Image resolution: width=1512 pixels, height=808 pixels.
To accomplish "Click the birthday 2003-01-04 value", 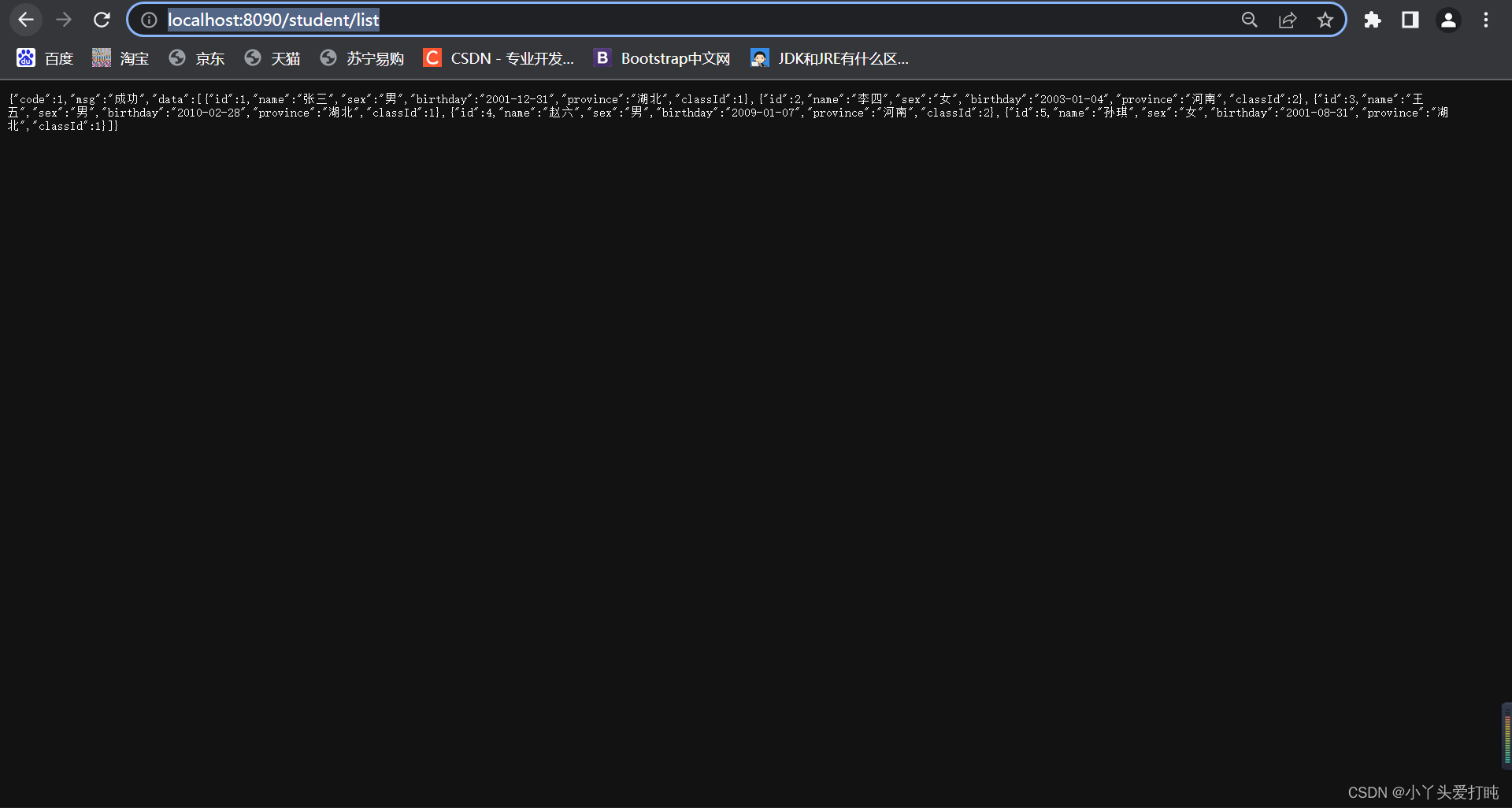I will [x=1071, y=99].
